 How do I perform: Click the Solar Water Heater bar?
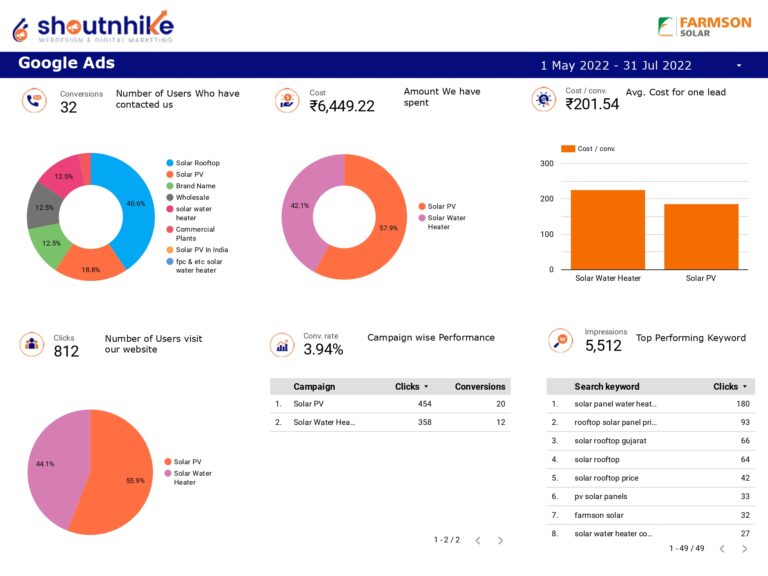tap(607, 229)
